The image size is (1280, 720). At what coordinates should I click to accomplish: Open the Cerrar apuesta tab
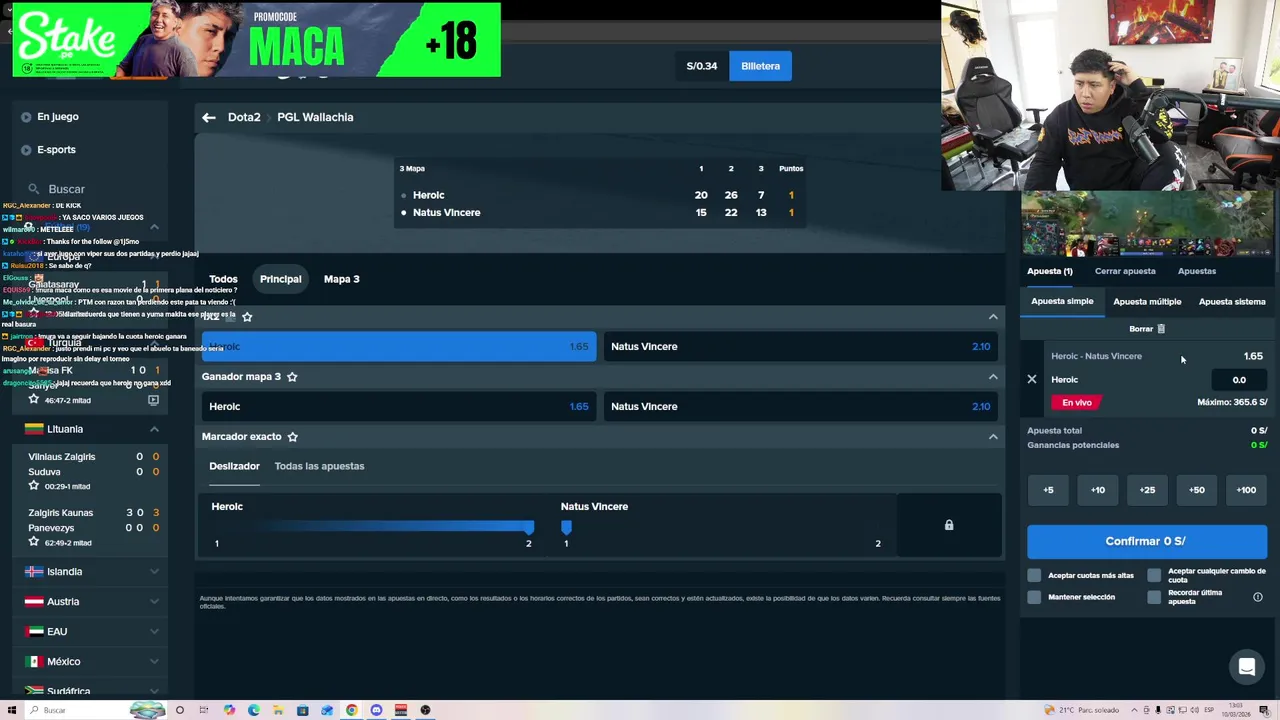click(1125, 271)
